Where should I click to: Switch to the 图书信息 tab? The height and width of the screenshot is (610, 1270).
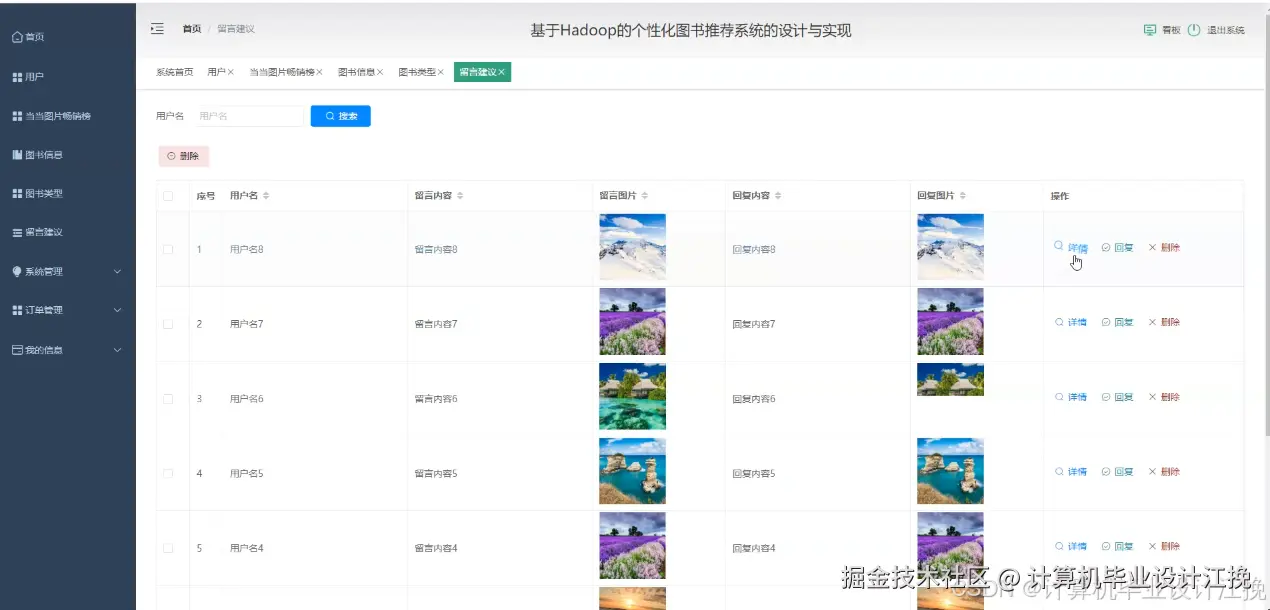click(x=356, y=72)
